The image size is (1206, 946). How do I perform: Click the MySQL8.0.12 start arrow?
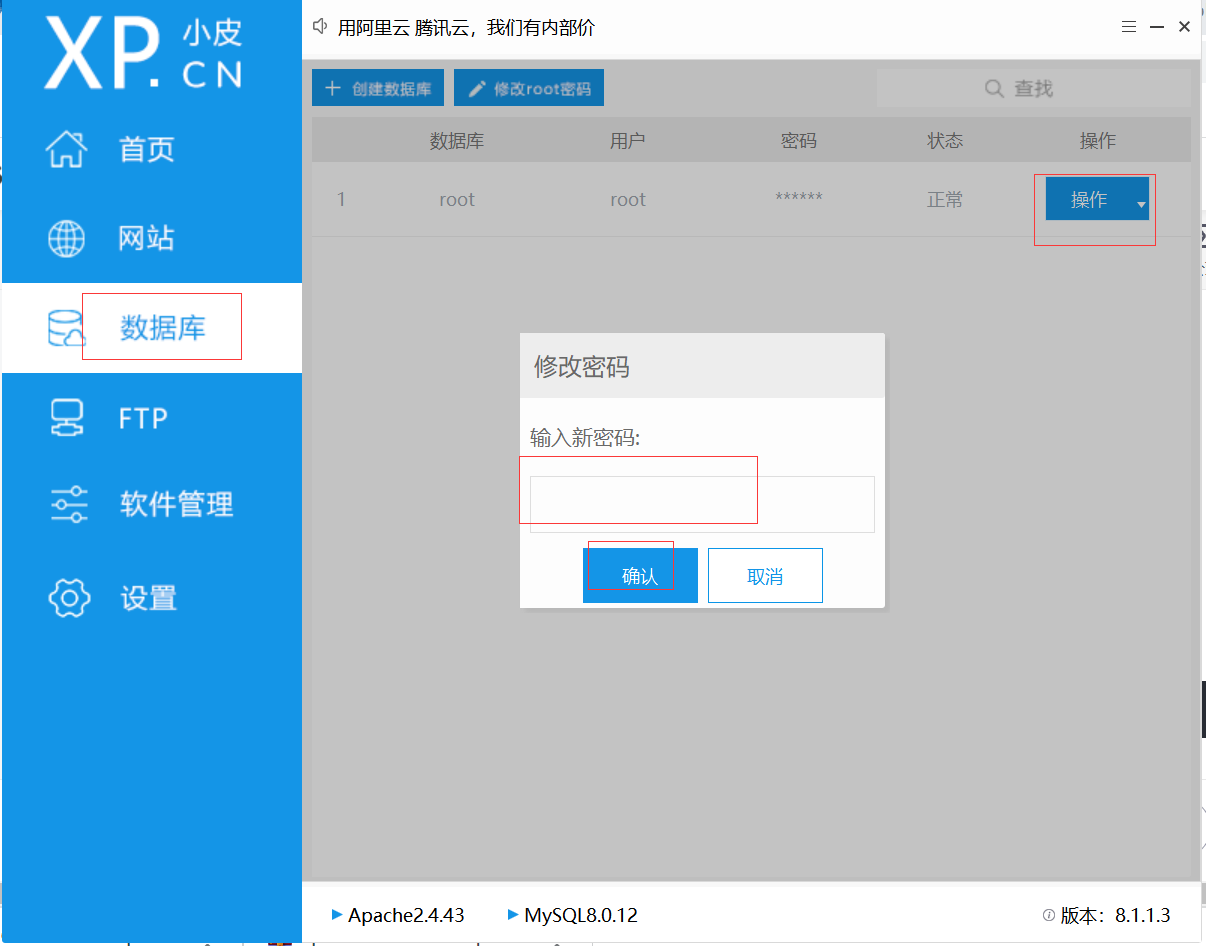(513, 915)
